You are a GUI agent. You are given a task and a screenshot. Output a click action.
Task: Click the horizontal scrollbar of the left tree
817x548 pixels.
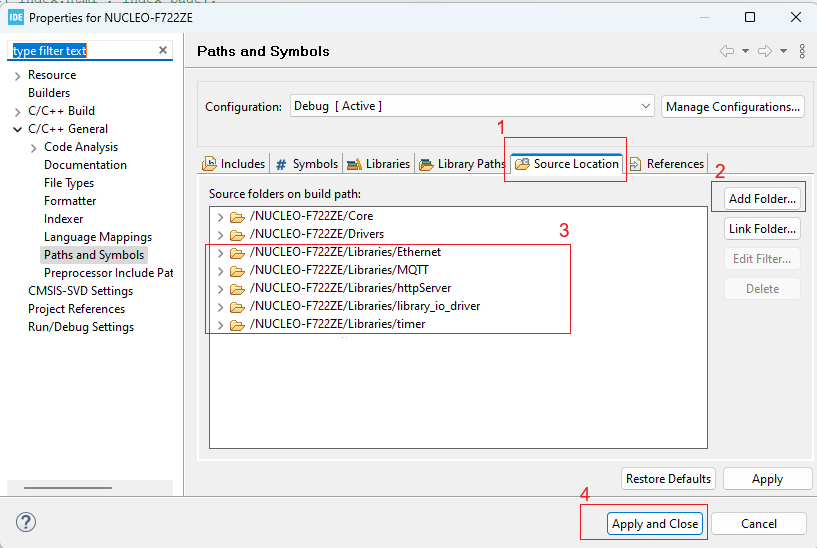pos(68,488)
